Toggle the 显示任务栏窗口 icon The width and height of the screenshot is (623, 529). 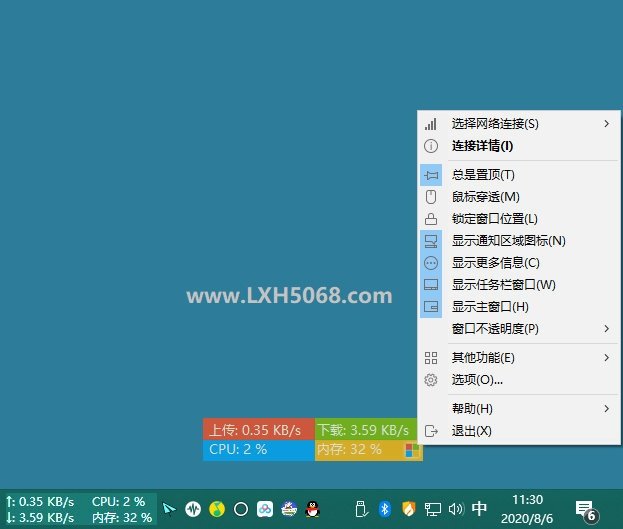point(431,285)
